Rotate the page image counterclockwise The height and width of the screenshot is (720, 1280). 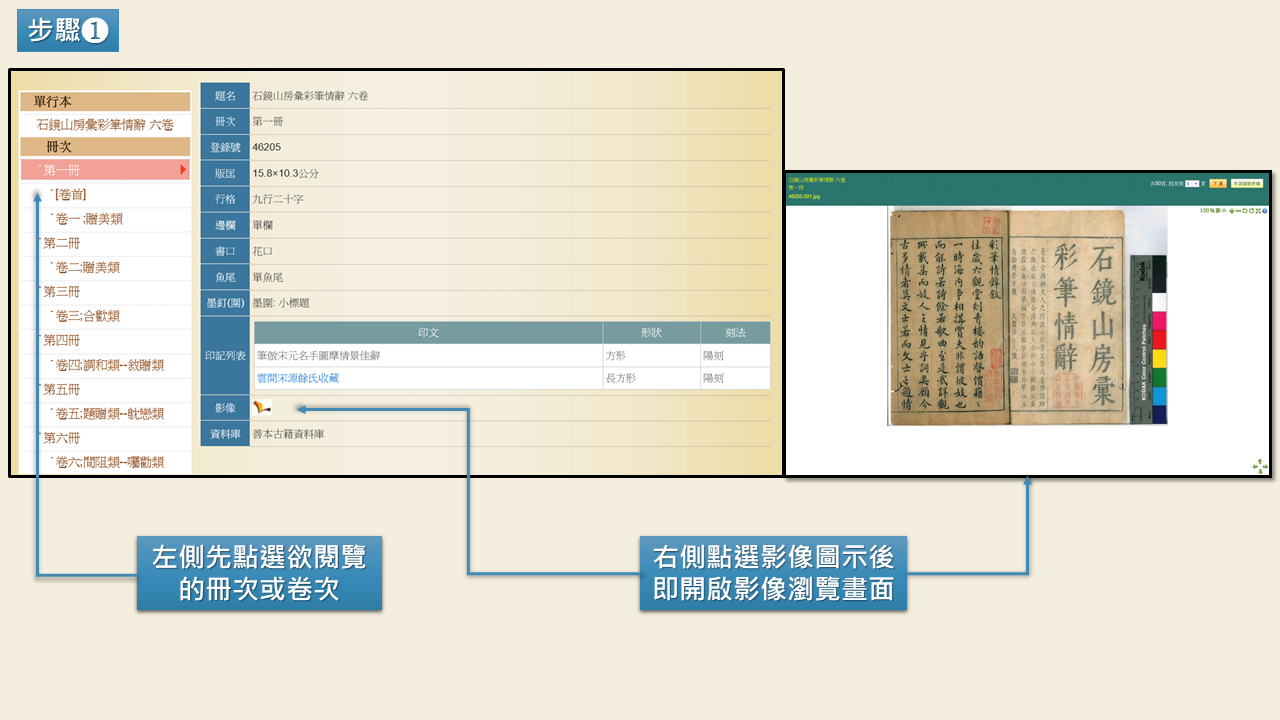tap(1245, 211)
